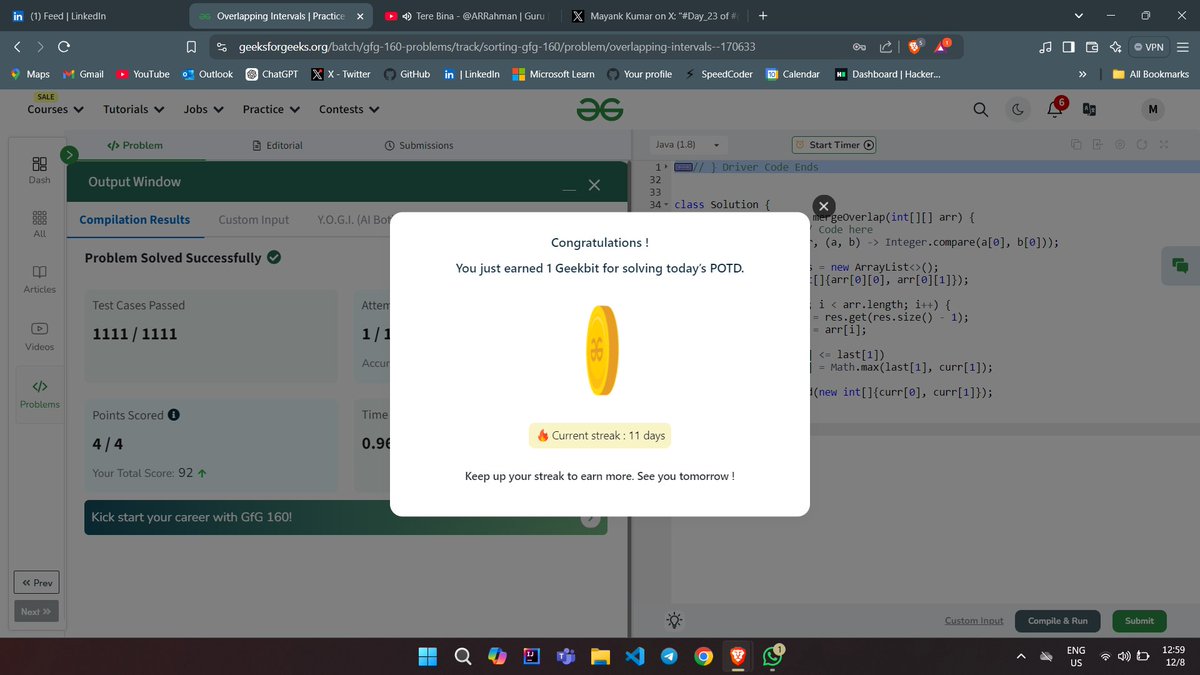Switch to the Submissions tab
Screen dimensions: 1200x675
click(x=419, y=145)
